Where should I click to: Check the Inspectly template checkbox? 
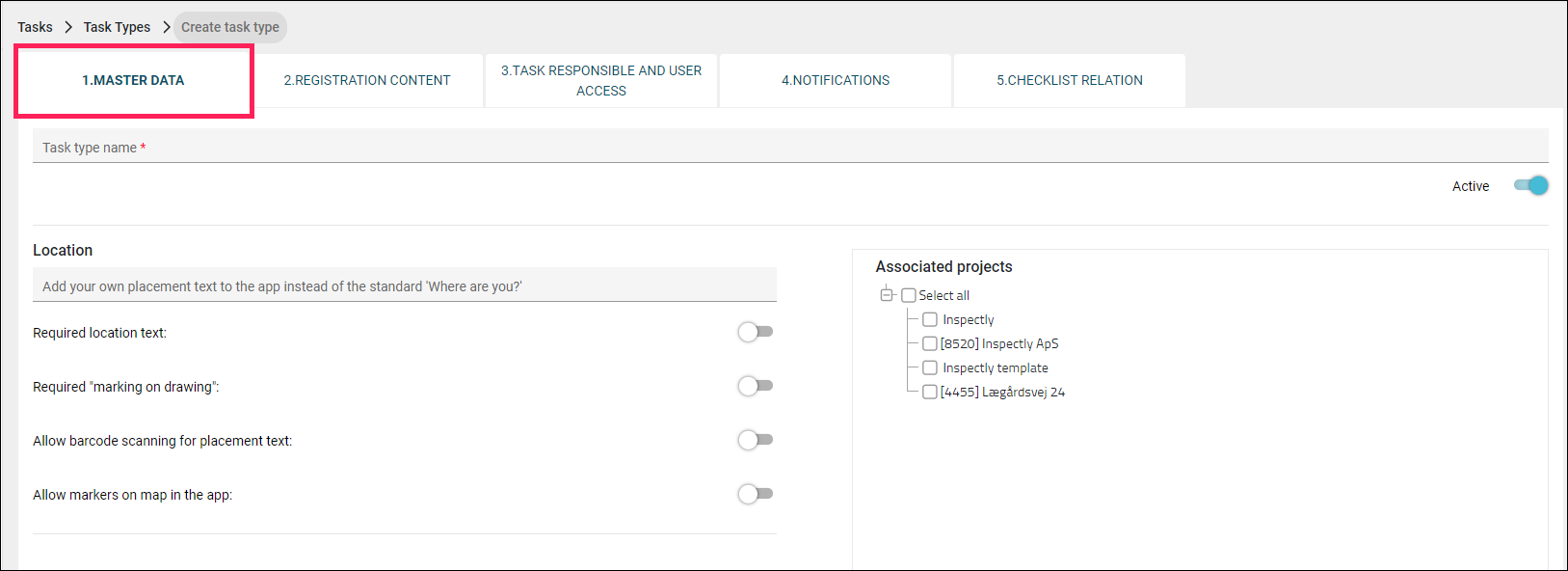(x=930, y=367)
